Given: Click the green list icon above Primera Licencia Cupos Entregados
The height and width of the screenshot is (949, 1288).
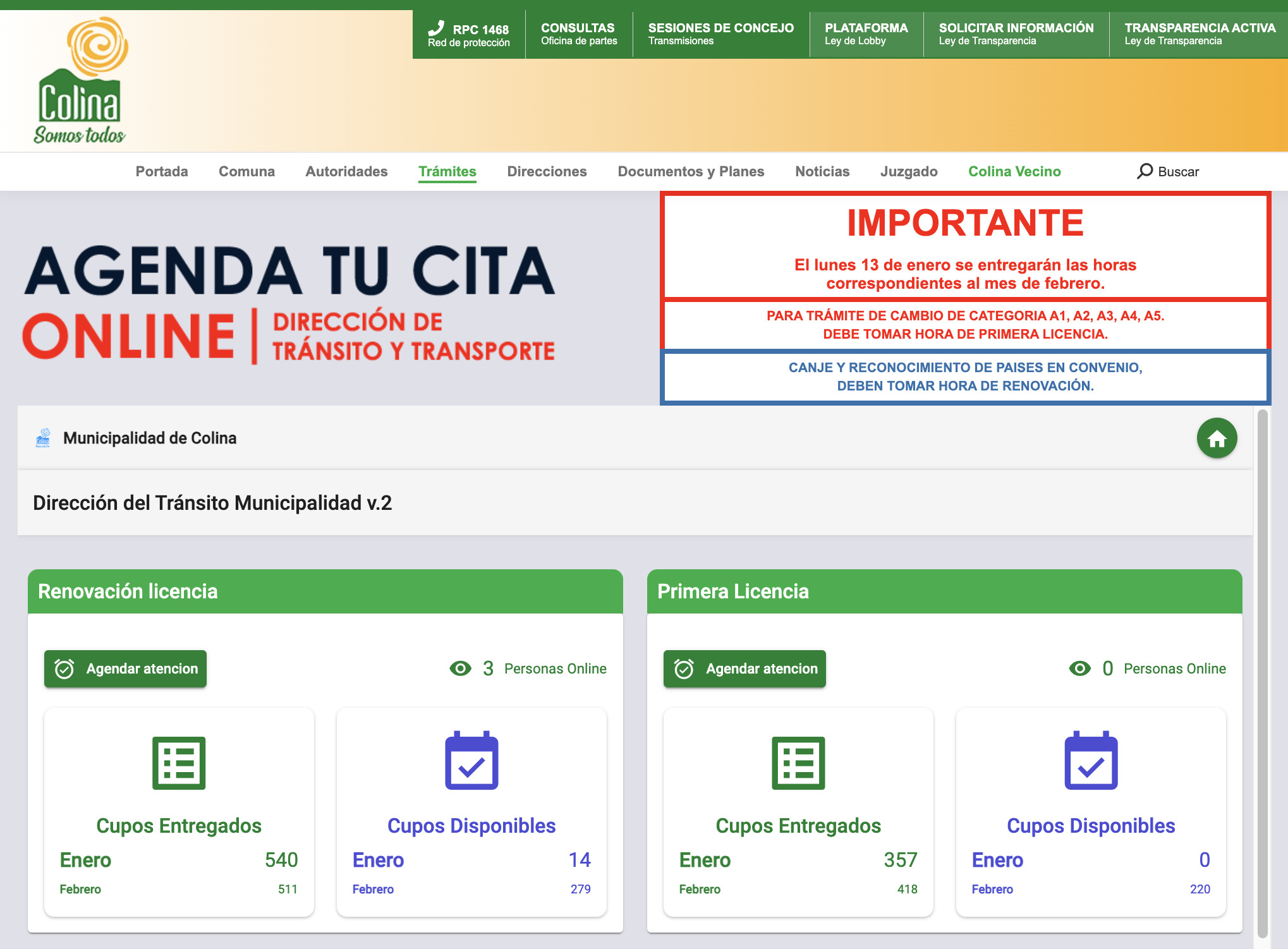Looking at the screenshot, I should [799, 763].
